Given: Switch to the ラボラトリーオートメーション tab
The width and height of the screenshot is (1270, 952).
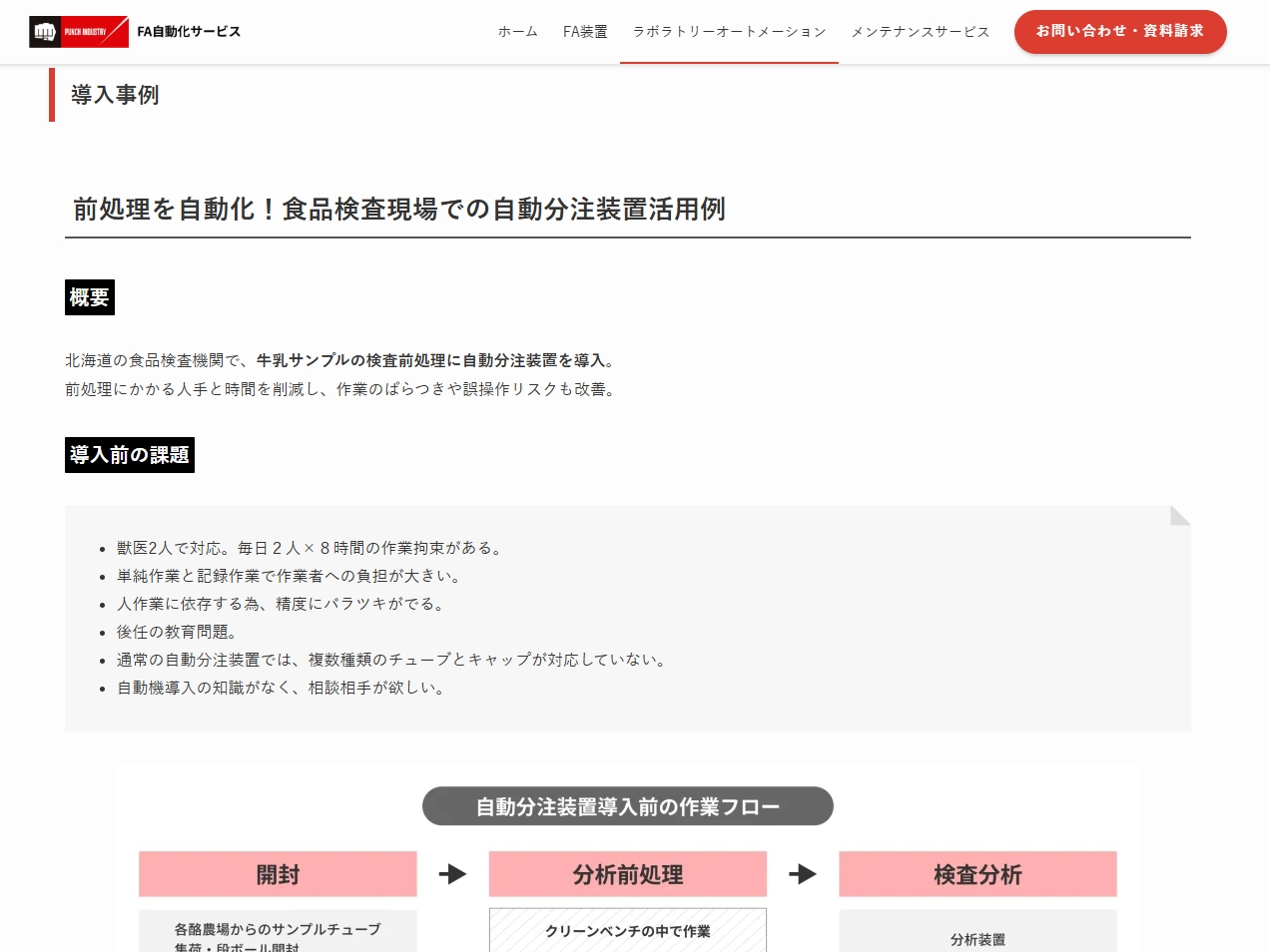Looking at the screenshot, I should coord(729,31).
